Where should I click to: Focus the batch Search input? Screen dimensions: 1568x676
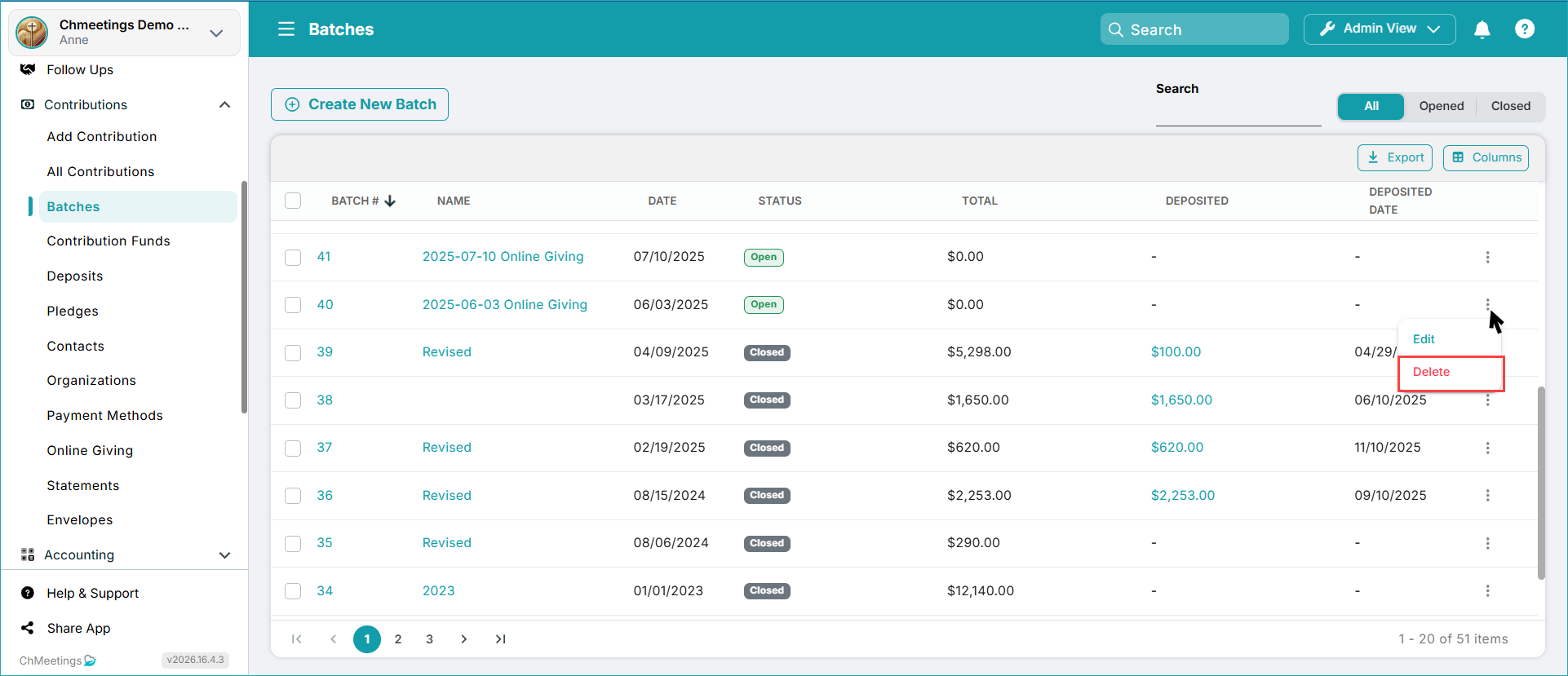pos(1238,113)
